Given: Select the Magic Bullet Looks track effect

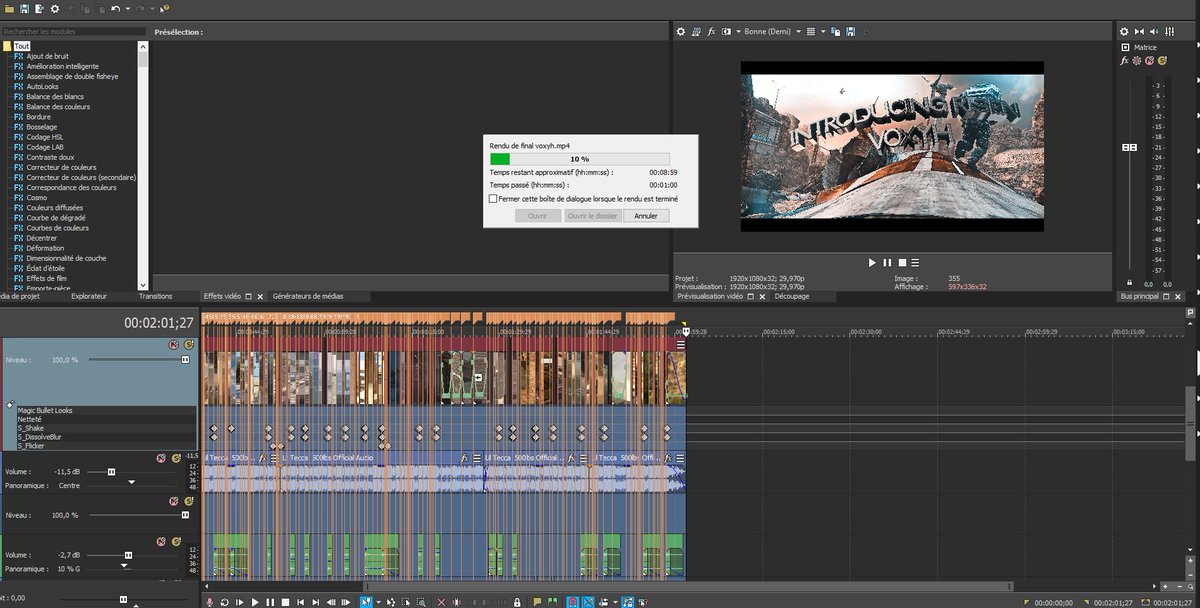Looking at the screenshot, I should [x=45, y=410].
